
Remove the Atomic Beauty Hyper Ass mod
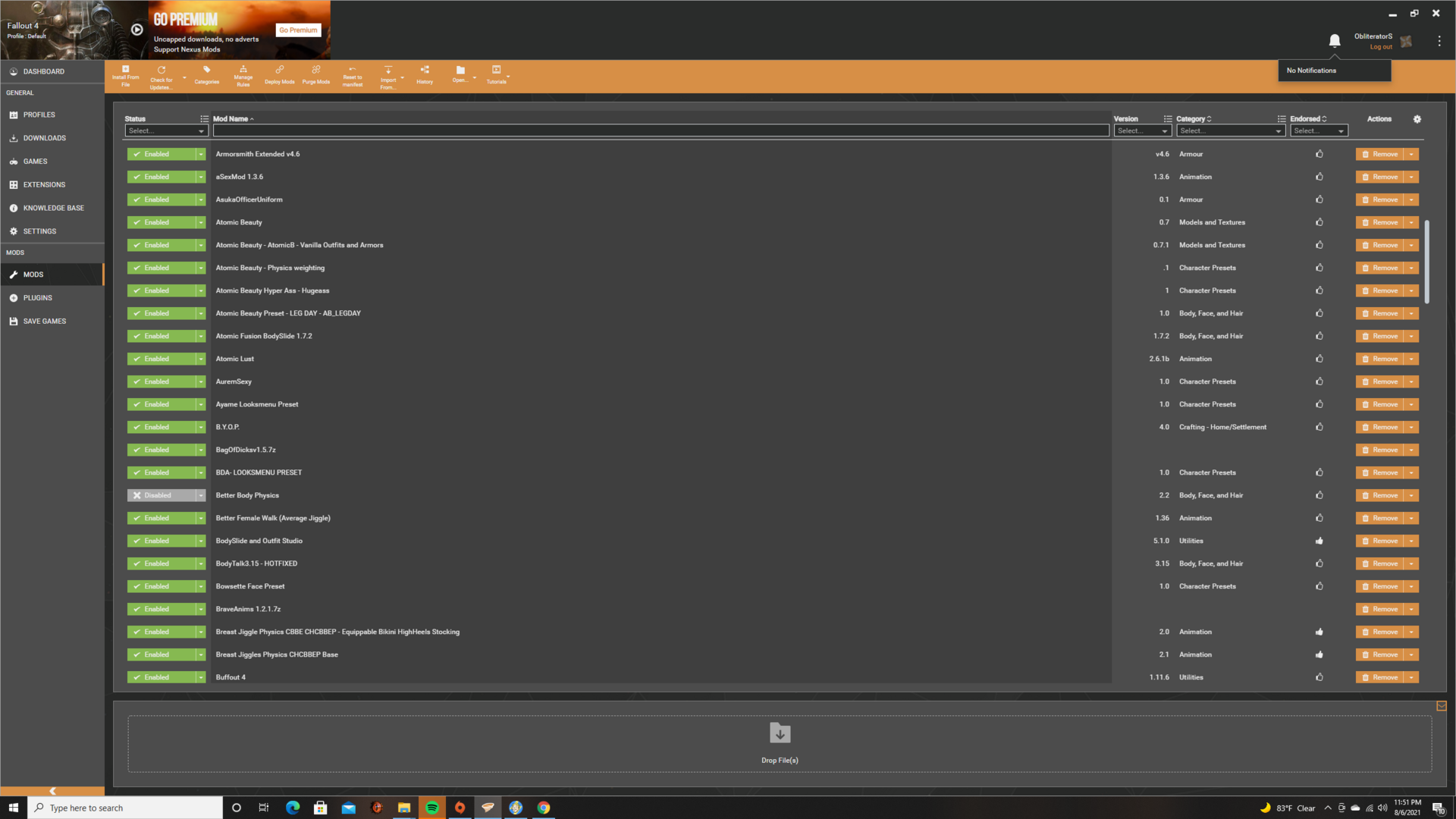coord(1379,290)
